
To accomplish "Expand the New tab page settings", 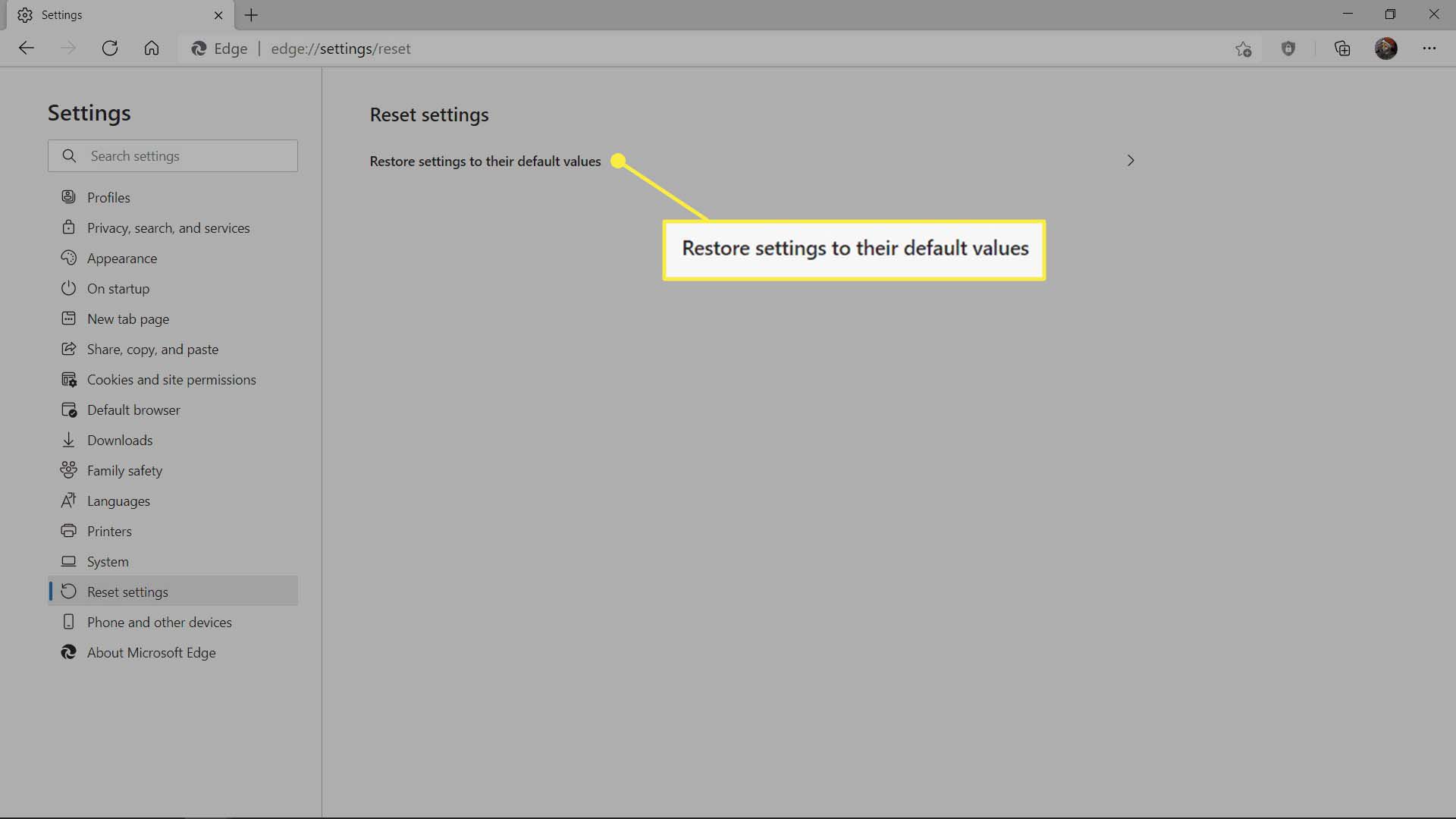I will tap(128, 318).
